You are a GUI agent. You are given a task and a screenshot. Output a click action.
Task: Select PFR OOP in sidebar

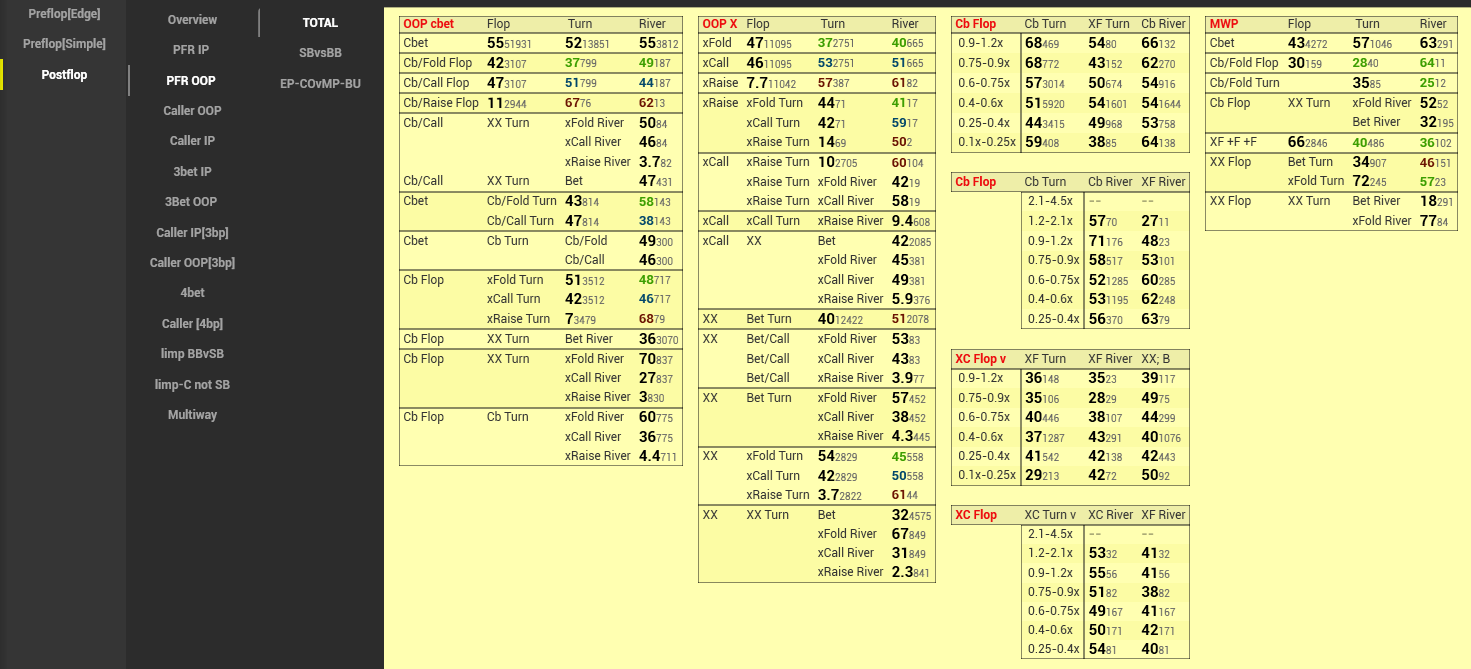point(192,81)
